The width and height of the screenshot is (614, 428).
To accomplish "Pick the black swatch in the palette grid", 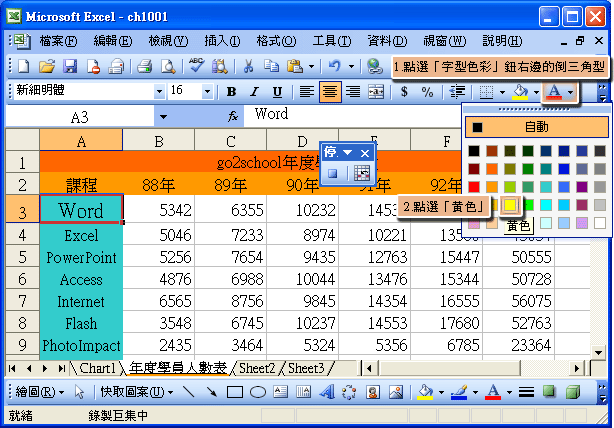I will pyautogui.click(x=474, y=150).
